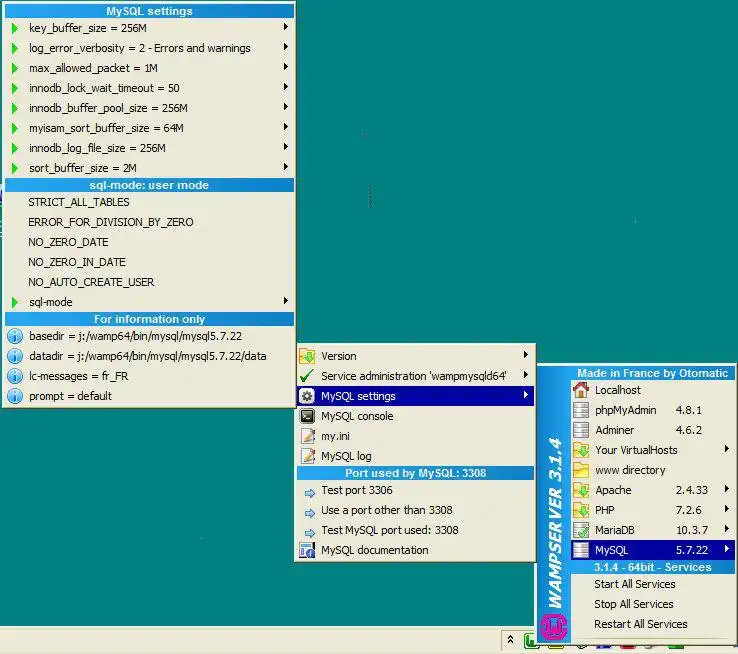Open the MySQL settings menu entry

(x=415, y=396)
